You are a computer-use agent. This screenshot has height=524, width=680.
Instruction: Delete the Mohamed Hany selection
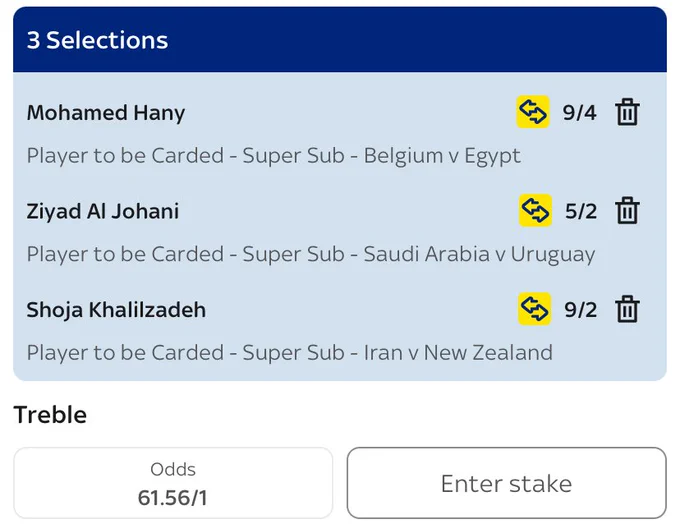pyautogui.click(x=627, y=112)
